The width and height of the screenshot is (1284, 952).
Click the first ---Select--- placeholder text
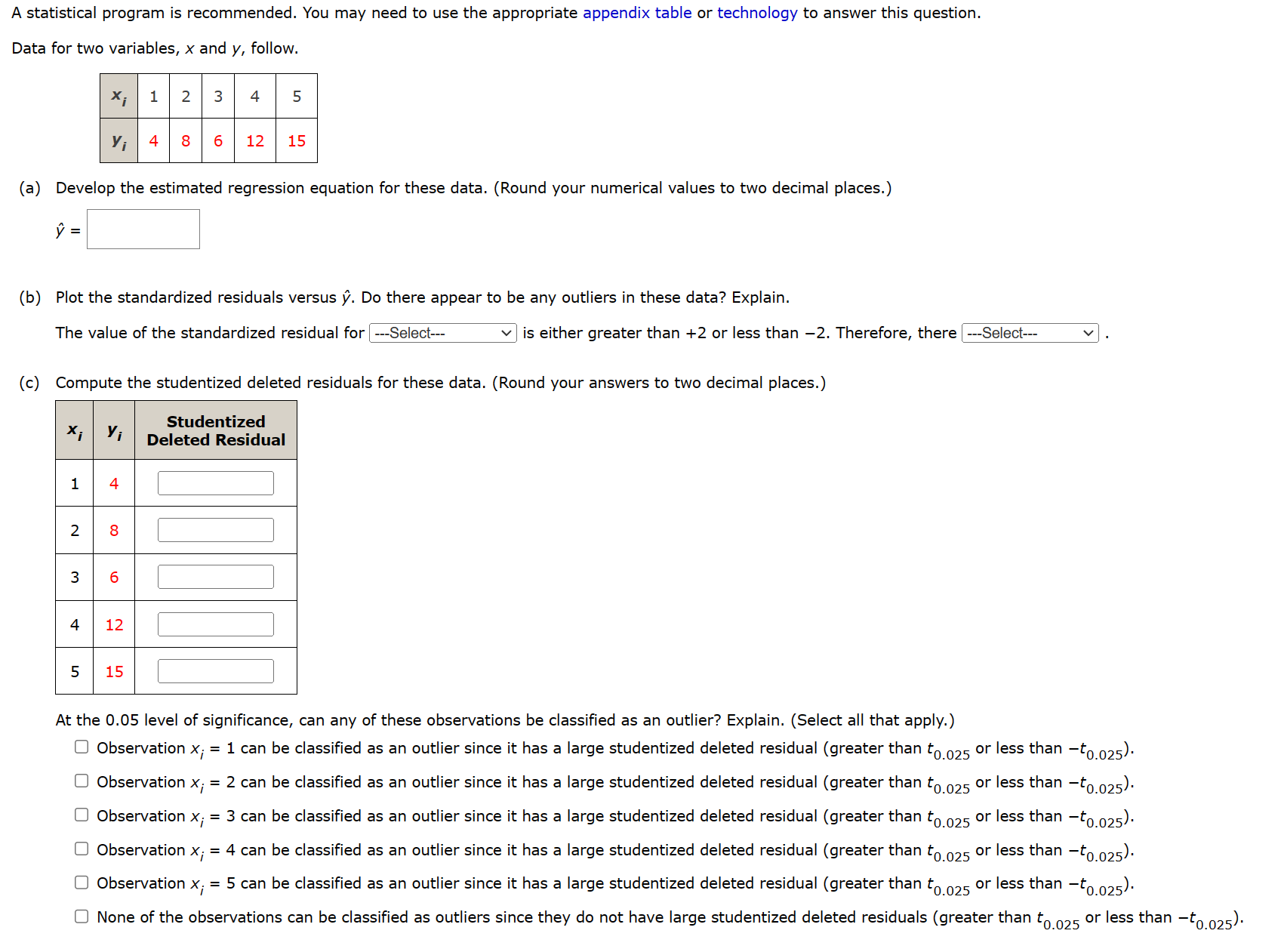[x=411, y=333]
